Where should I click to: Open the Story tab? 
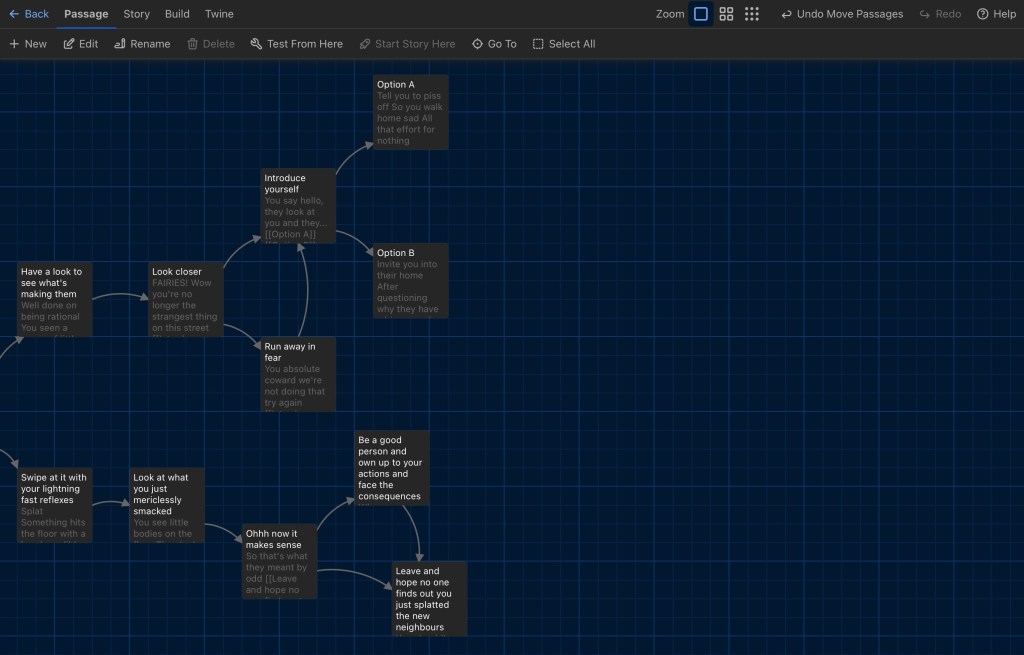click(137, 14)
